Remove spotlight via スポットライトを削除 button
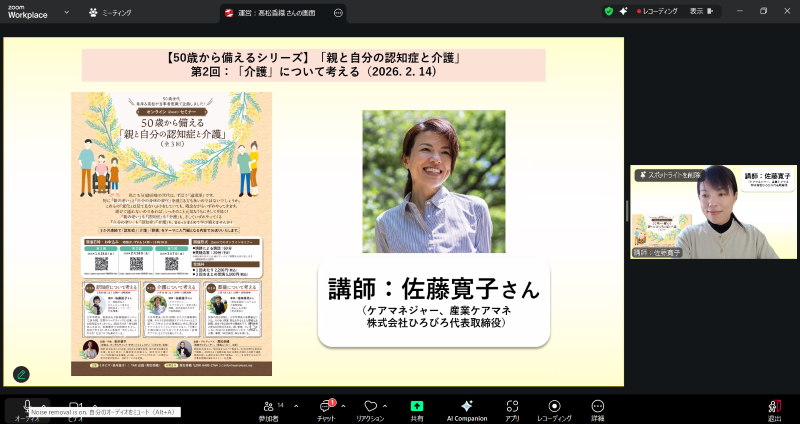 coord(670,174)
